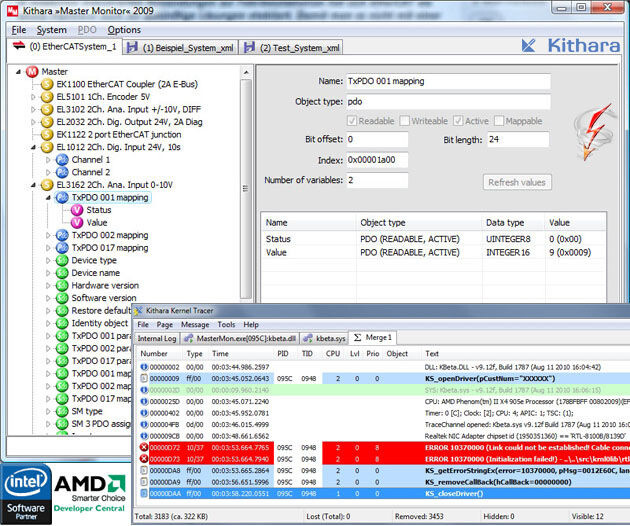
Task: Collapse the EL3162 2Ch. Ana. Input node
Action: coord(33,185)
